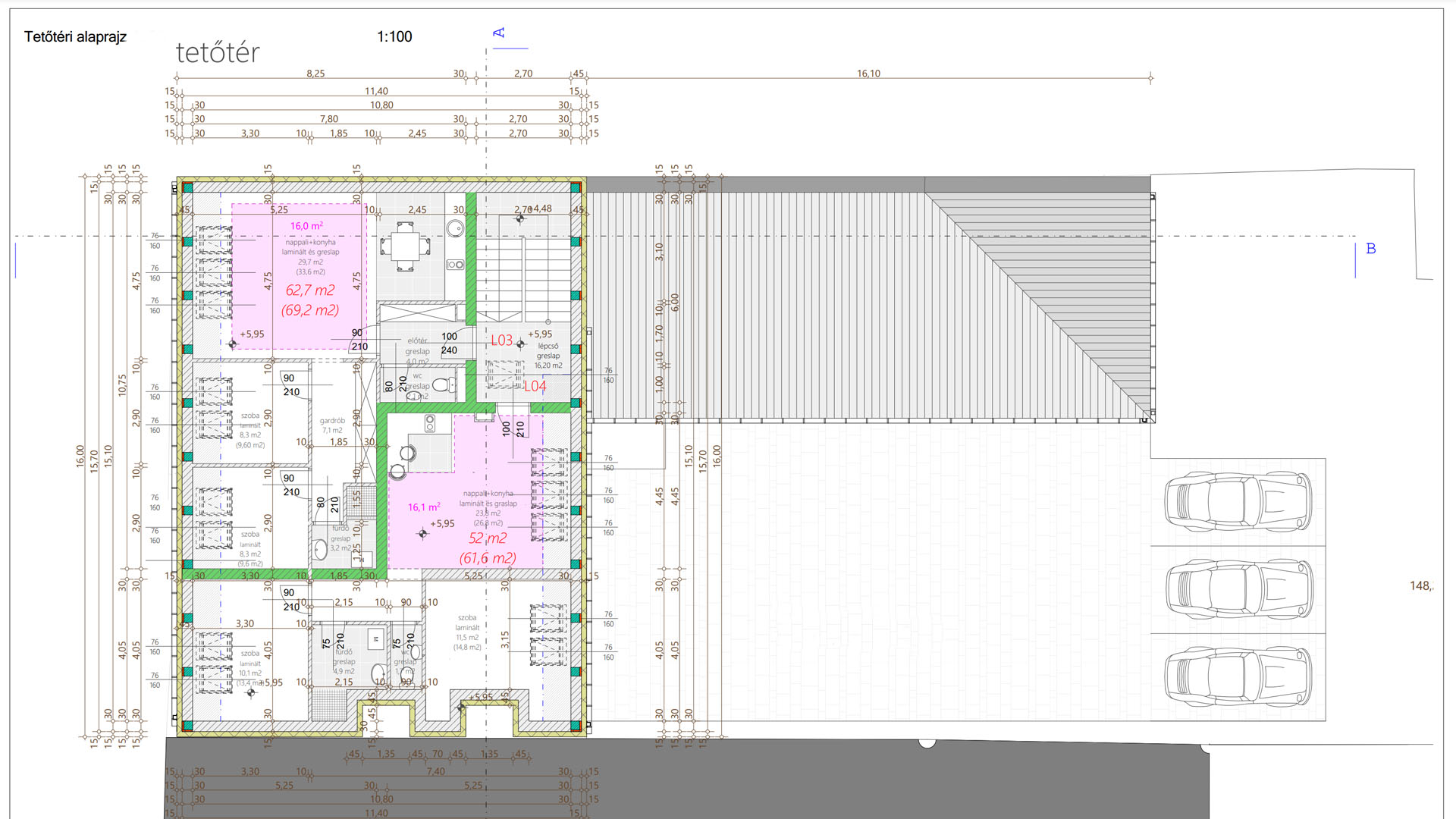Click the red '62,7 m2' area label
This screenshot has height=819, width=1456.
tap(310, 290)
